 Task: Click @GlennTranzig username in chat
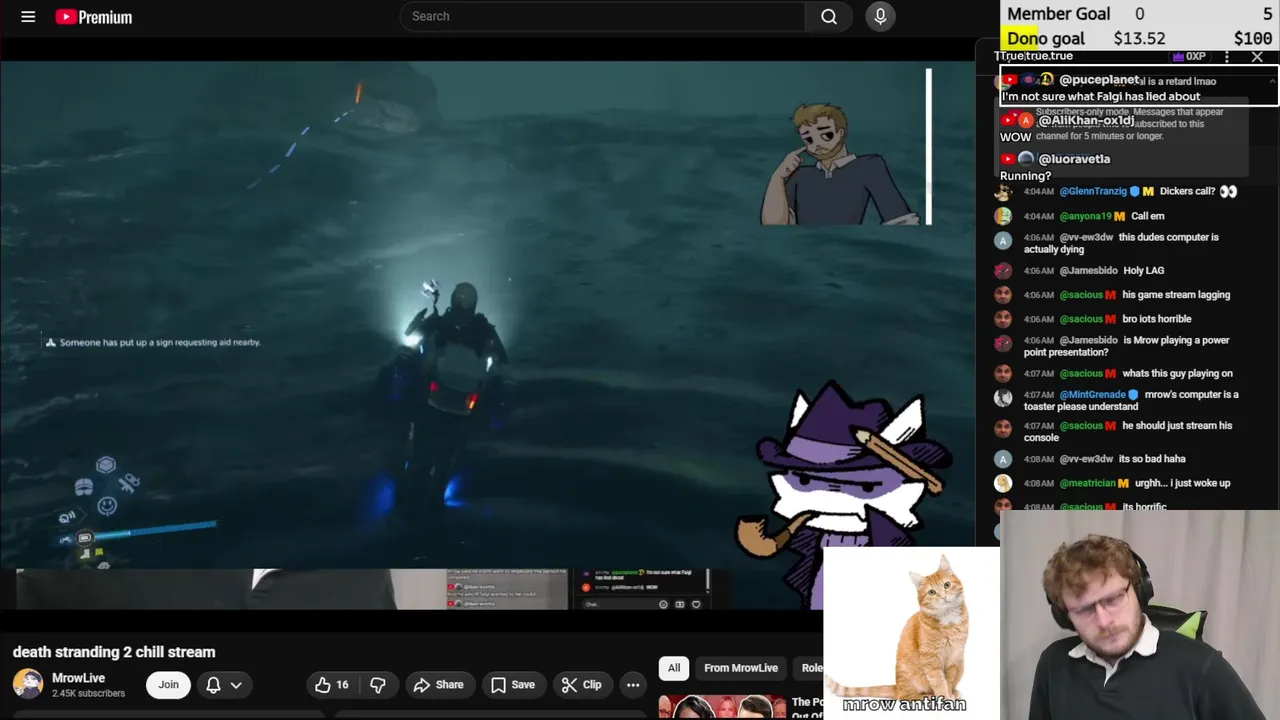(x=1093, y=191)
